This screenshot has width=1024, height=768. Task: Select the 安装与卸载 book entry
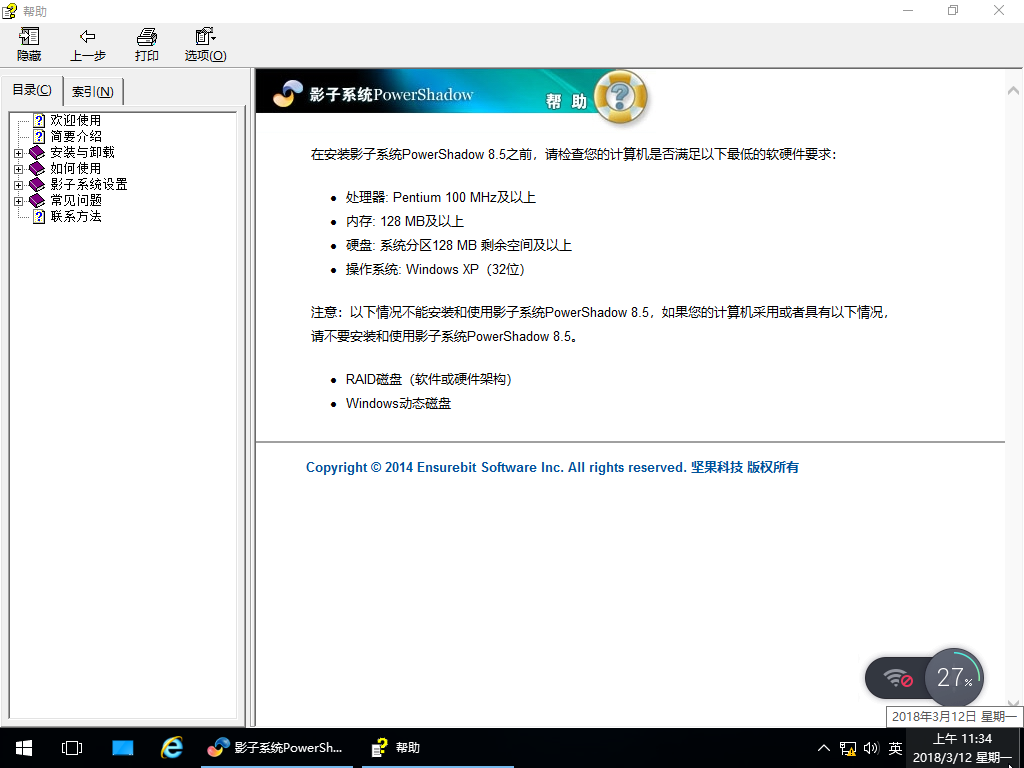pos(82,152)
